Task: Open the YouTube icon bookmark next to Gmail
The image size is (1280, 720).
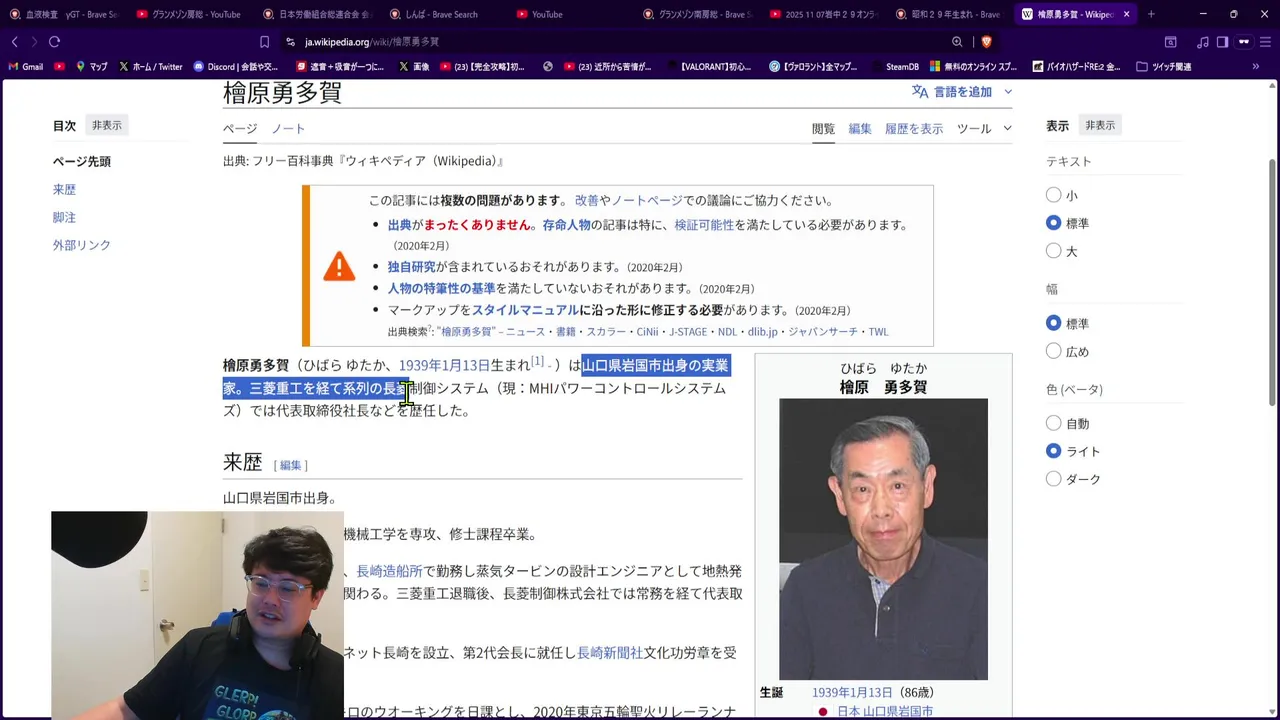Action: coord(60,67)
